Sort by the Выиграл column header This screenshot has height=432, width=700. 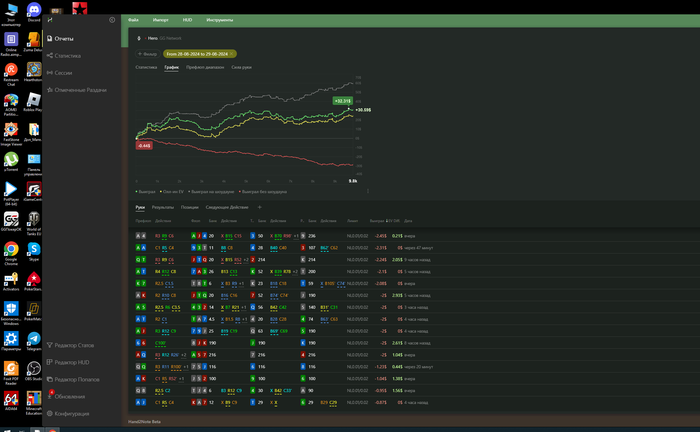tap(377, 221)
